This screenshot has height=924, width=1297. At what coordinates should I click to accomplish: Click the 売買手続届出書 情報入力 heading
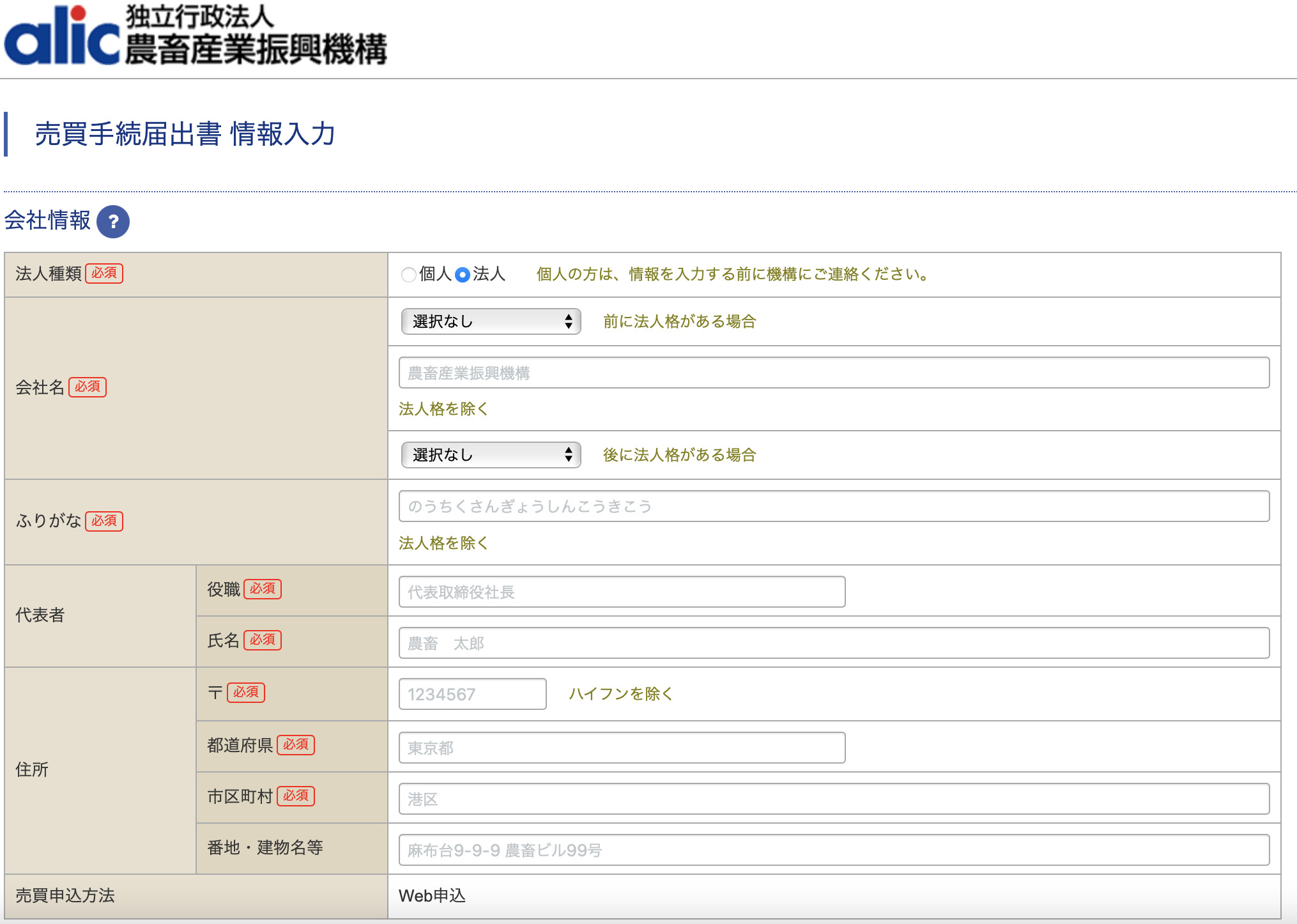pos(185,134)
